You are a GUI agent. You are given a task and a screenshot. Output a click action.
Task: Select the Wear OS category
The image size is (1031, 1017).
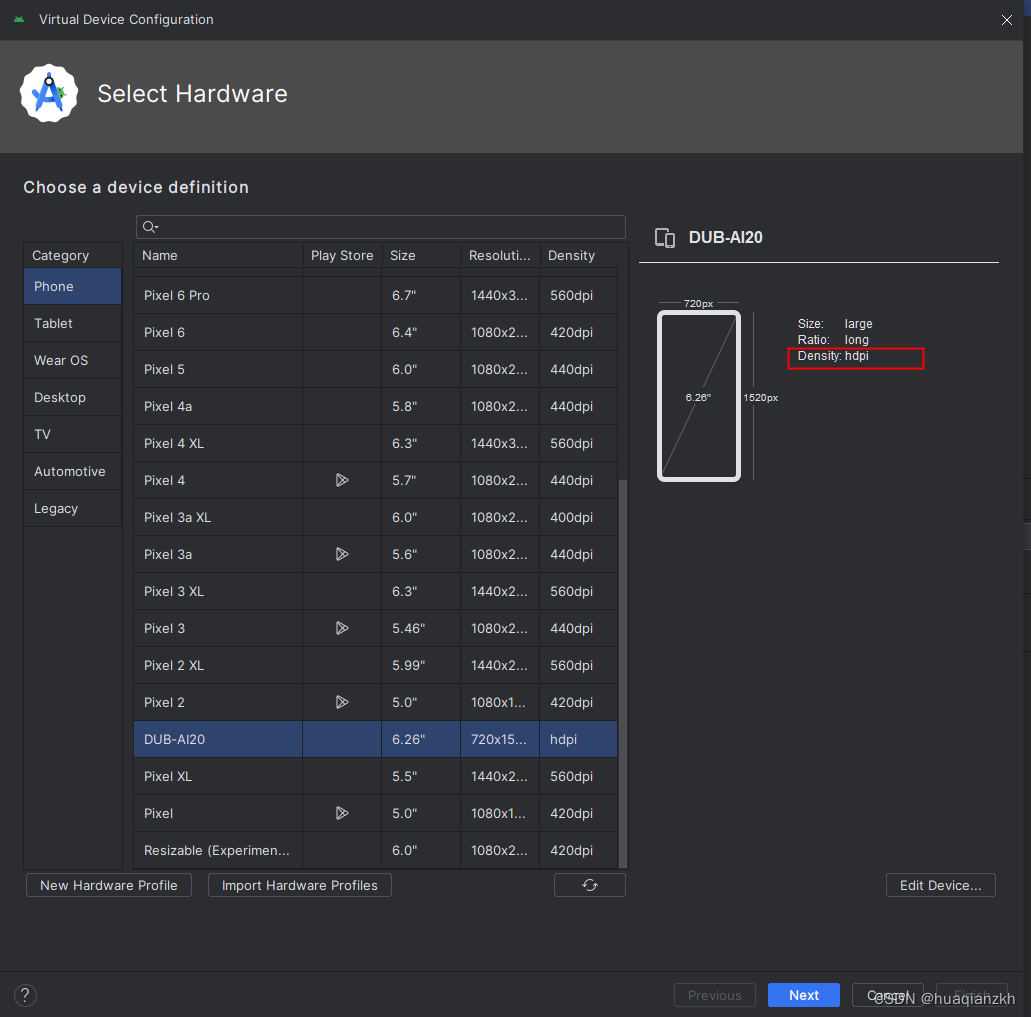[x=72, y=360]
